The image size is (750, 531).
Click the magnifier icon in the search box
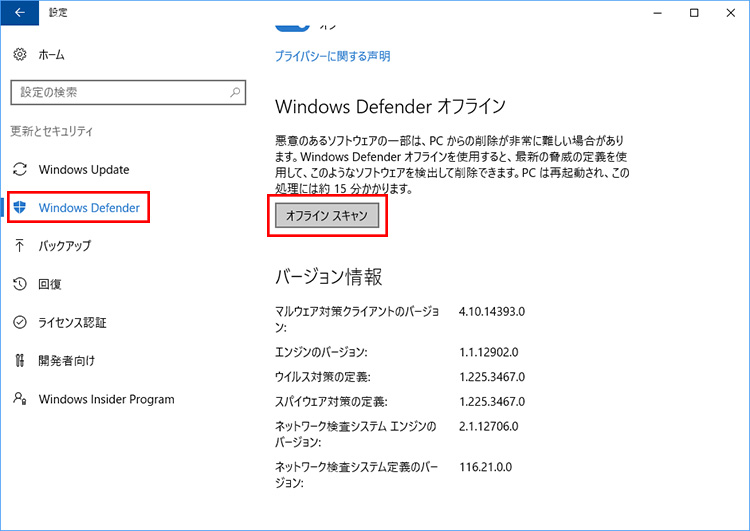(235, 92)
